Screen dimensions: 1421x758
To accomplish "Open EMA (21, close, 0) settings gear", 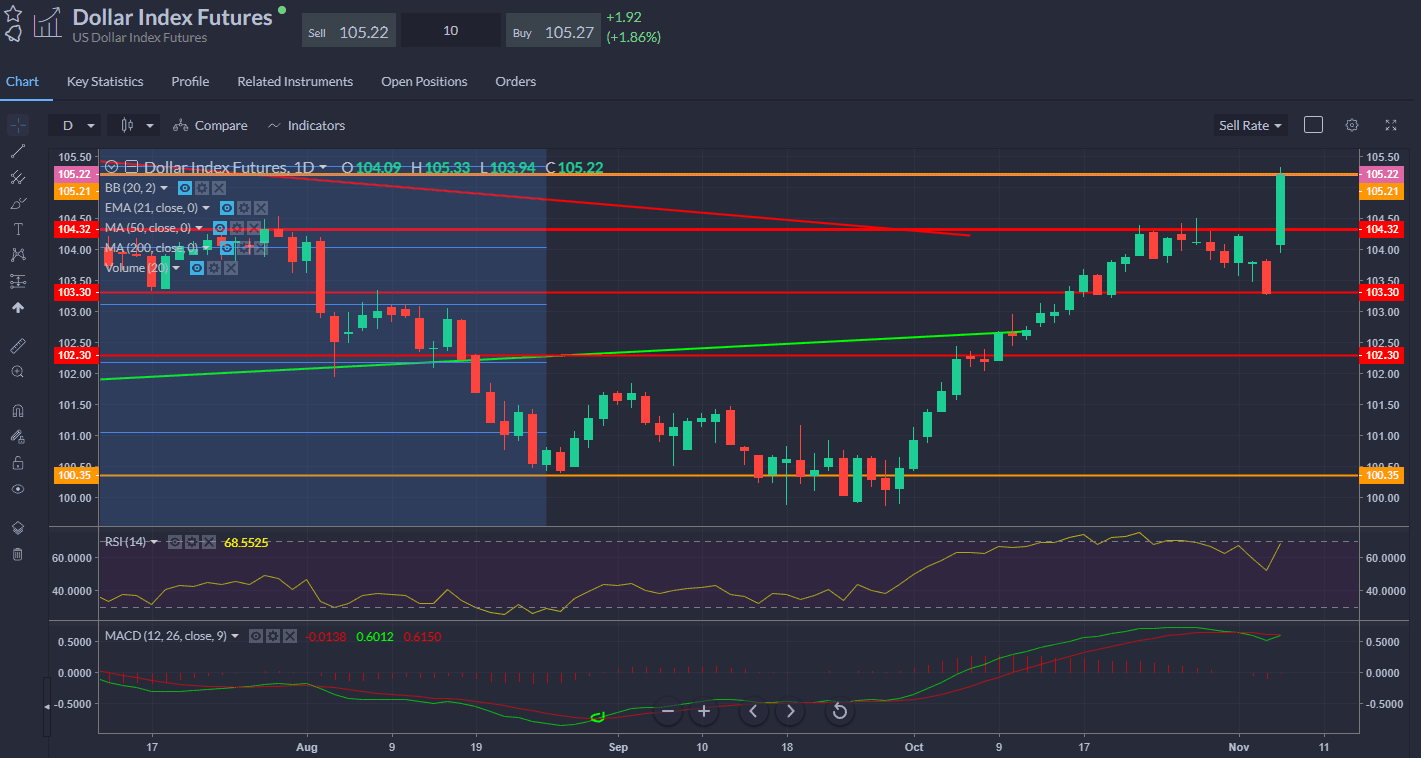I will click(x=244, y=208).
